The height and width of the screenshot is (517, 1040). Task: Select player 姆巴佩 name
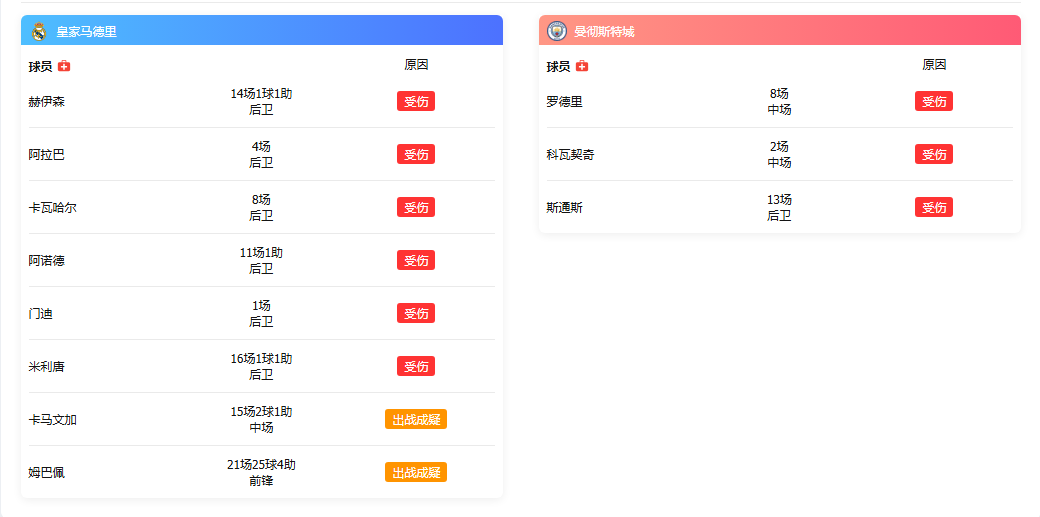coord(47,472)
